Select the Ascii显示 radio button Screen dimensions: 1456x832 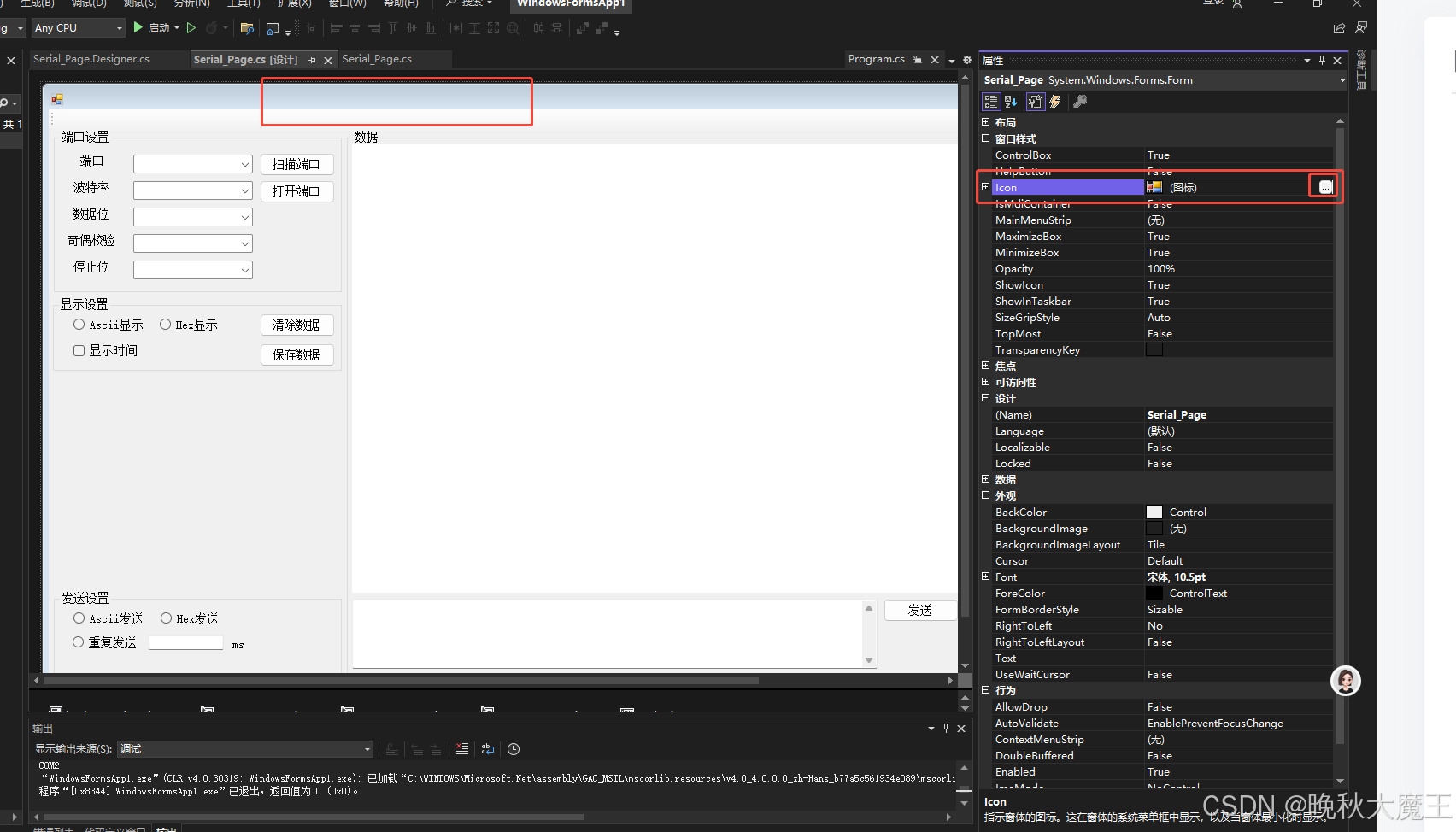coord(79,325)
